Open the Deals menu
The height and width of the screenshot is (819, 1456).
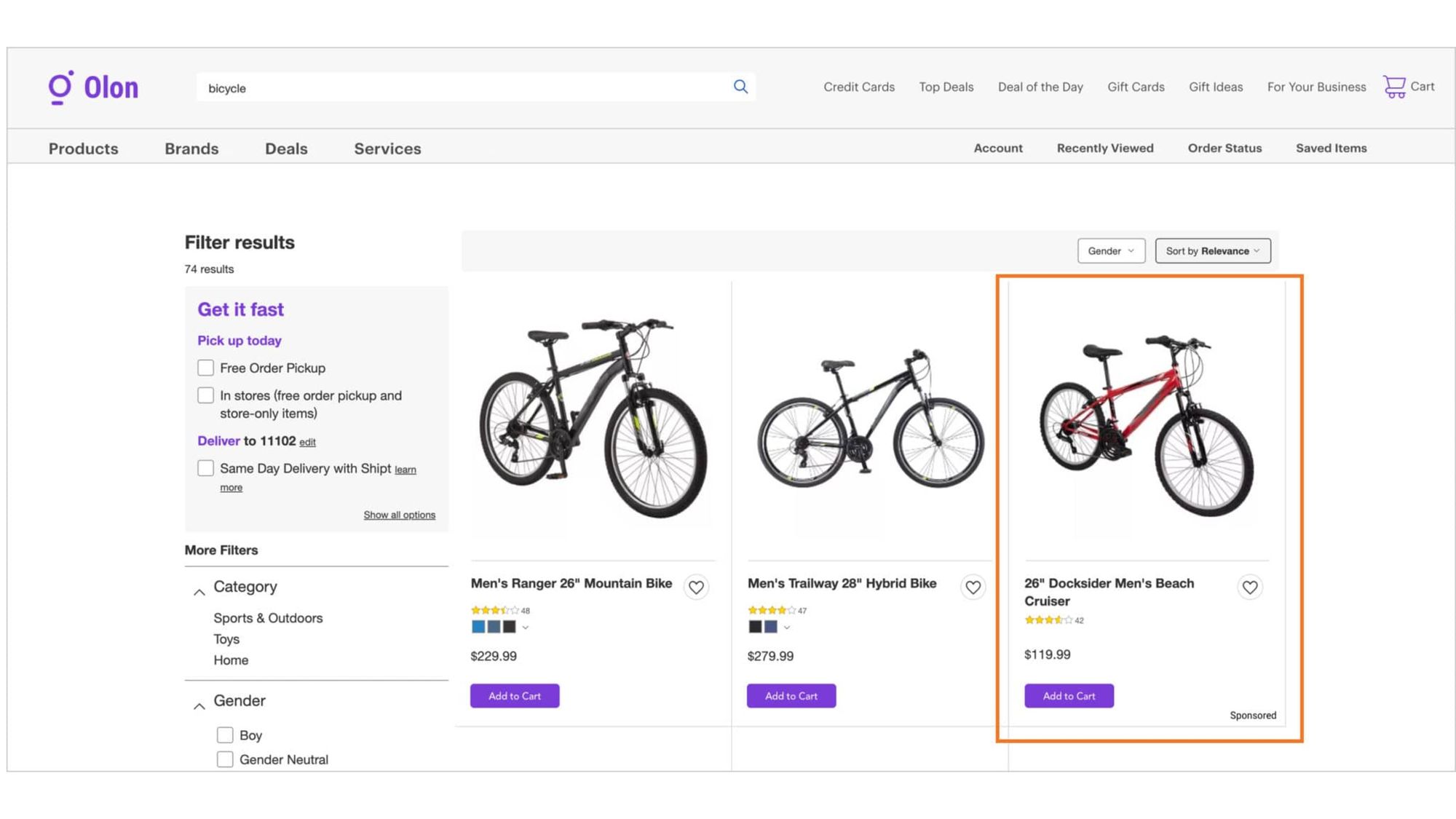coord(286,149)
